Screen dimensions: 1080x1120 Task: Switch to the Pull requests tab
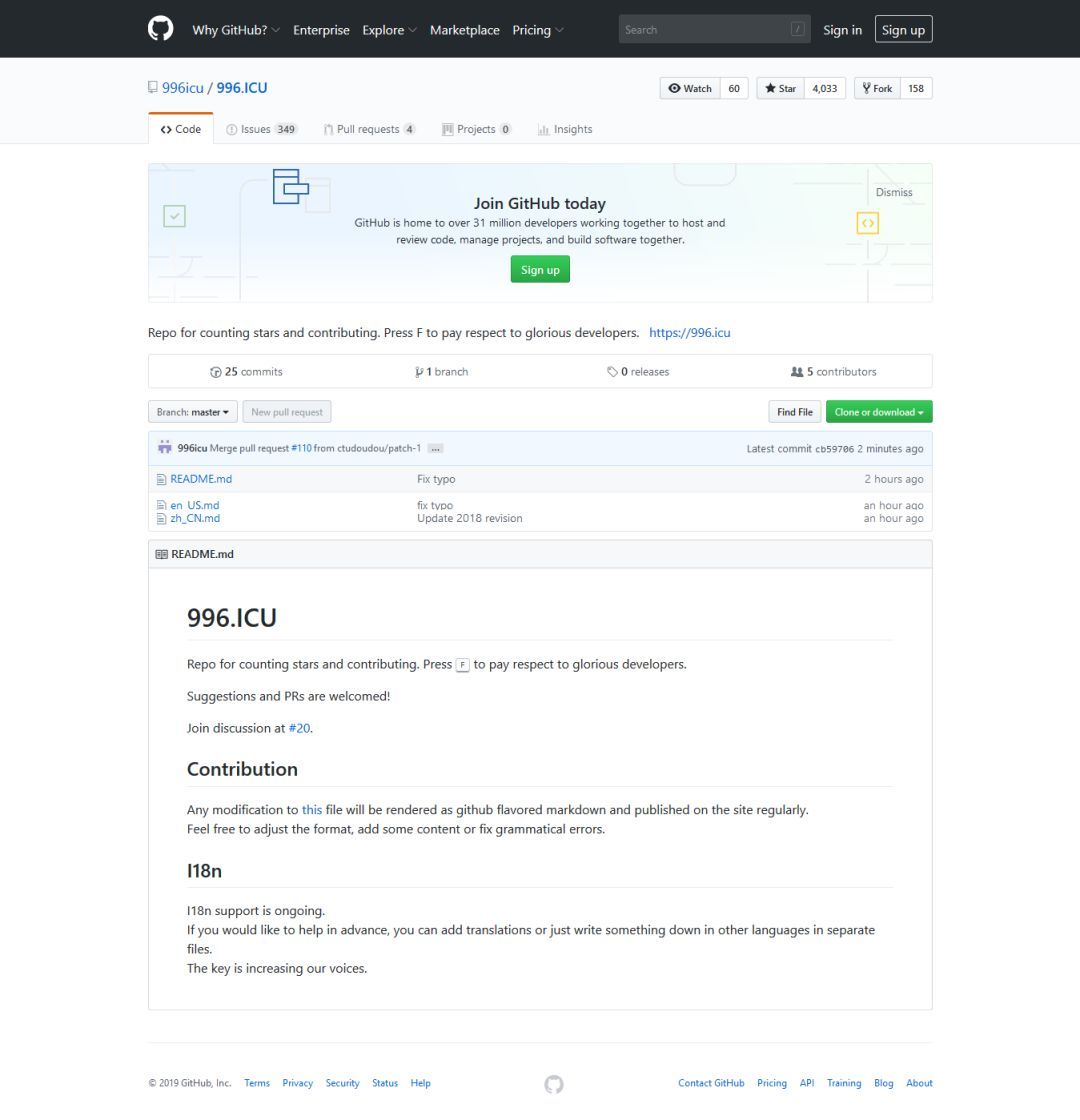coord(369,129)
